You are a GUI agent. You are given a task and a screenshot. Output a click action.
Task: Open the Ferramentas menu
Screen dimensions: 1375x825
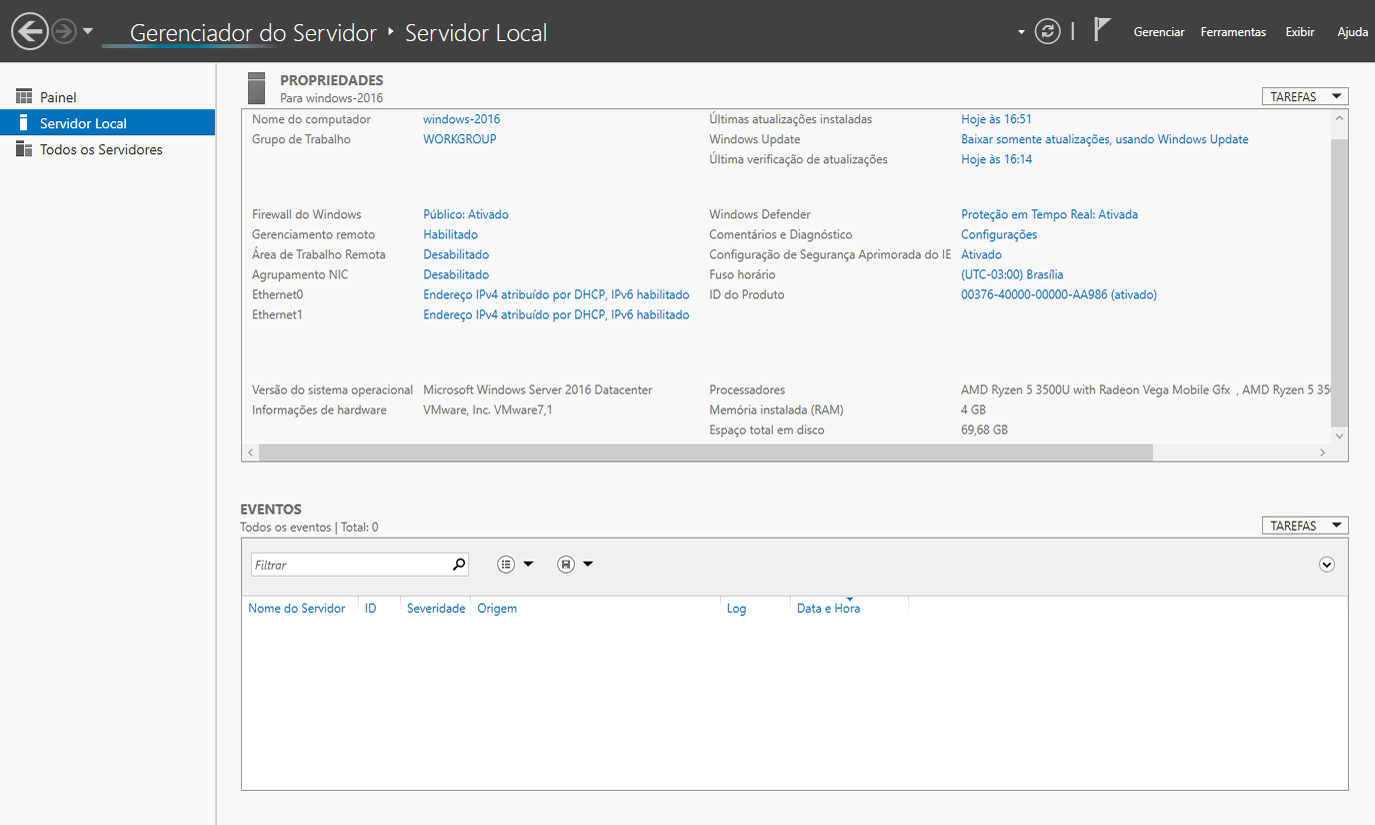(x=1233, y=32)
